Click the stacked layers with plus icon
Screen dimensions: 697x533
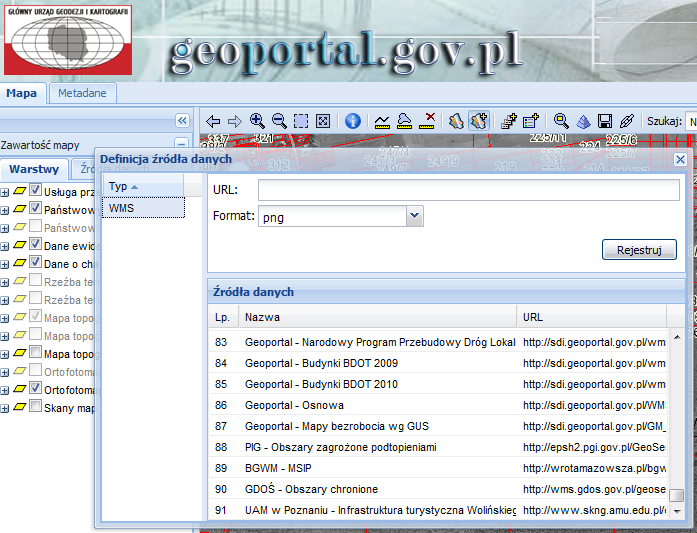[x=509, y=121]
